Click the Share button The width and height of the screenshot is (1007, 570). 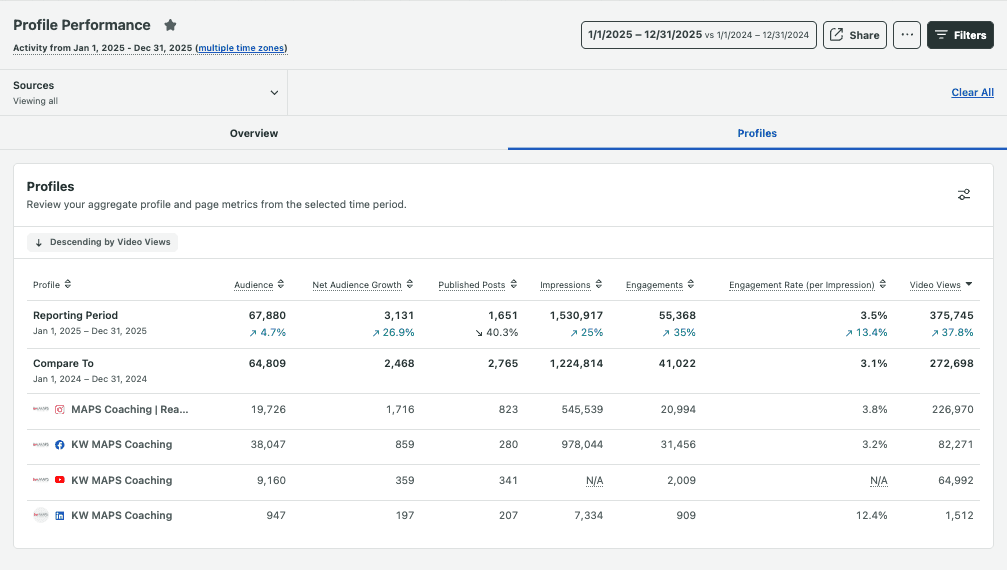click(854, 35)
